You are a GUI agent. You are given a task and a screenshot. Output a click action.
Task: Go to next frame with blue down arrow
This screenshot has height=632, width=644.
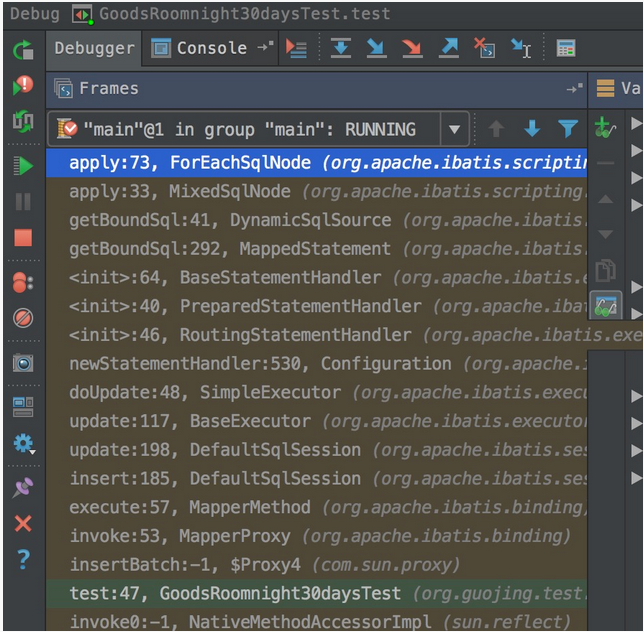click(532, 129)
